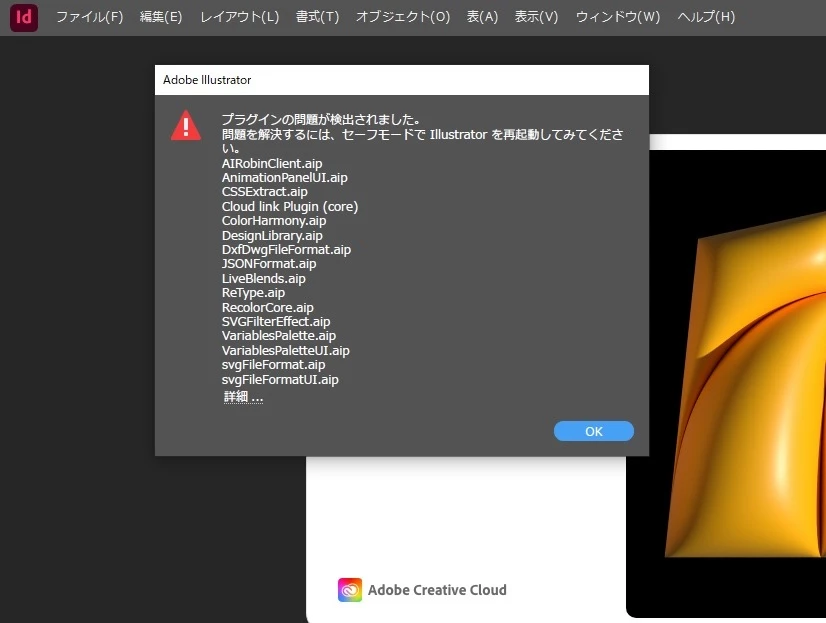Select ReType.aip in plugin list
The image size is (826, 623).
[x=253, y=293]
